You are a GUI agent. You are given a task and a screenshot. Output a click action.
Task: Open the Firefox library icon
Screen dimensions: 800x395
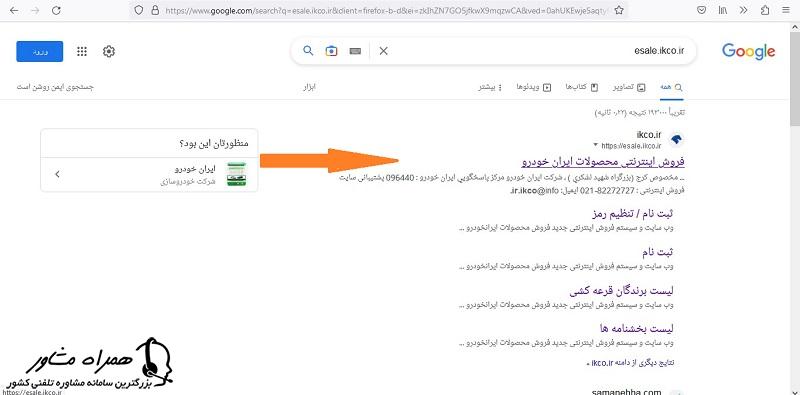coord(723,10)
